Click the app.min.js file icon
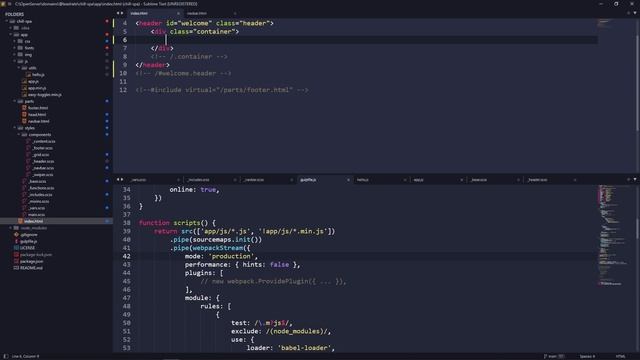 pos(24,88)
